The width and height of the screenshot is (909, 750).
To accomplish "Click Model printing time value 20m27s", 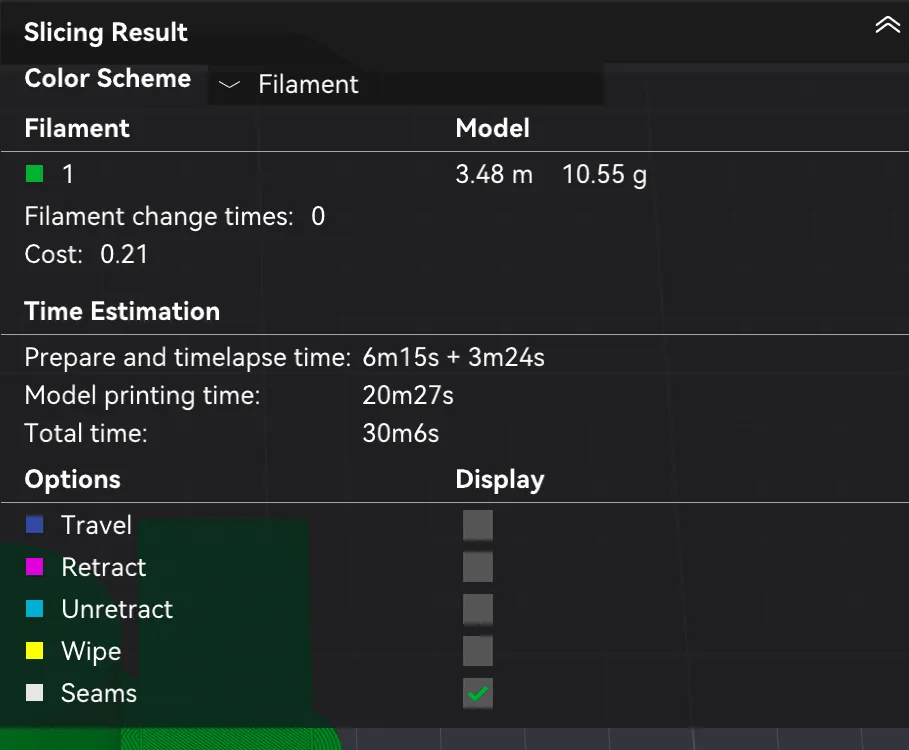I will pyautogui.click(x=408, y=395).
